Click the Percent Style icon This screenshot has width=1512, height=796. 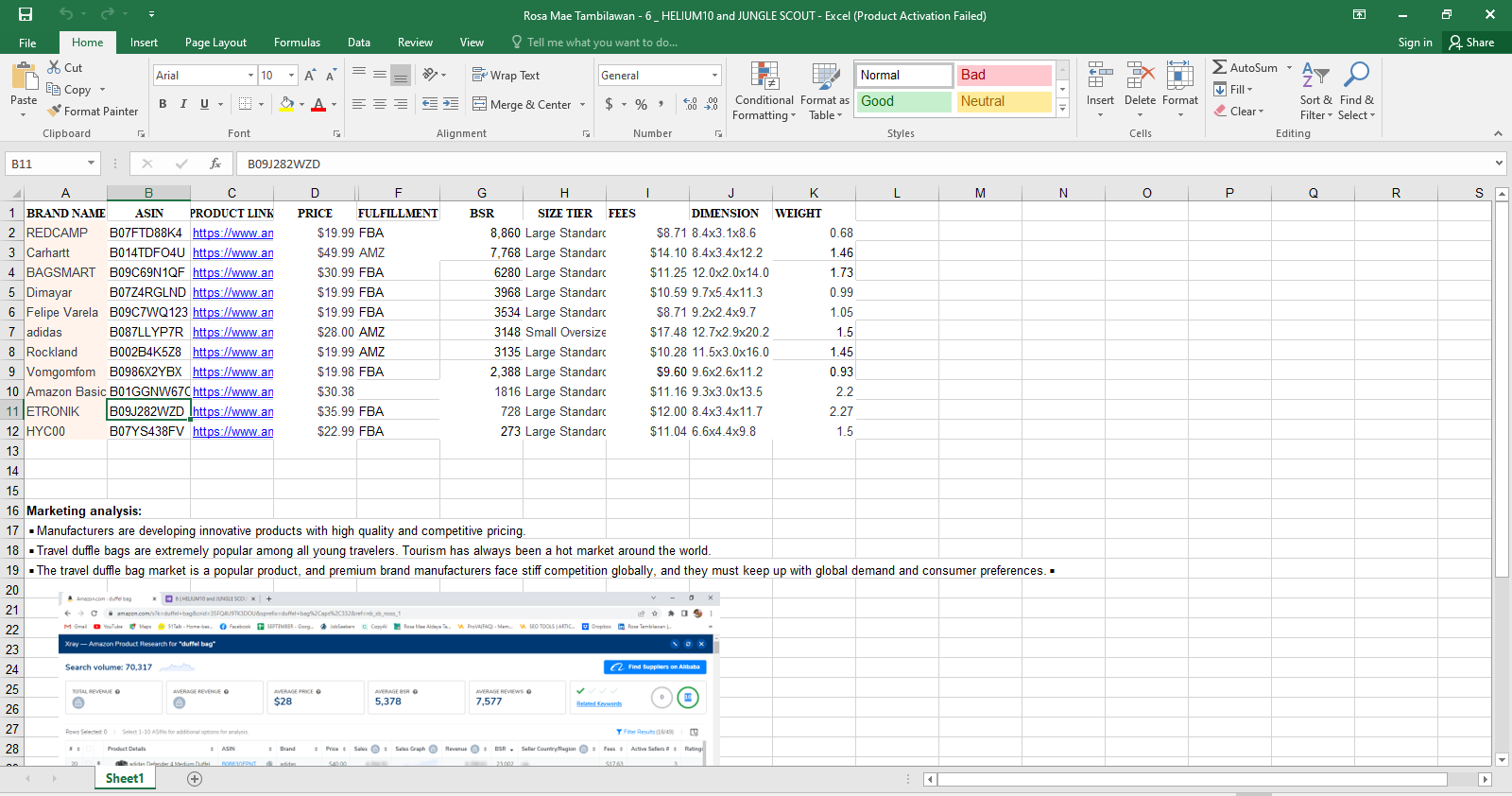(641, 104)
